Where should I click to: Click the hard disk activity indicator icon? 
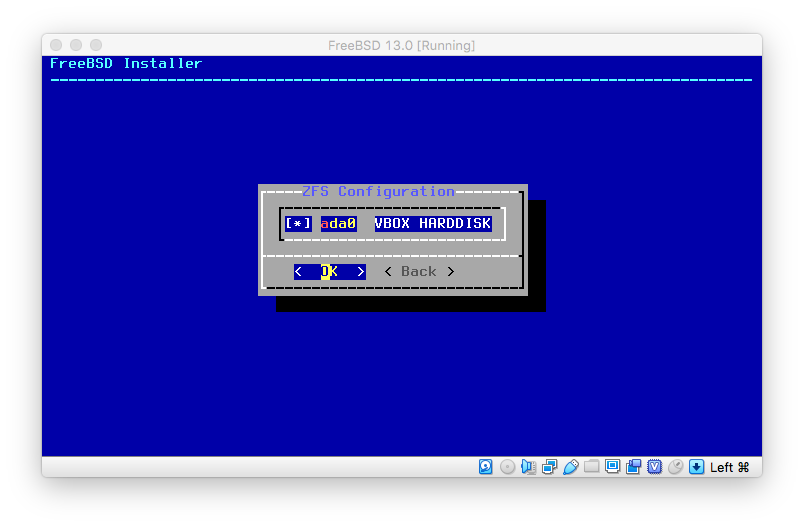486,467
